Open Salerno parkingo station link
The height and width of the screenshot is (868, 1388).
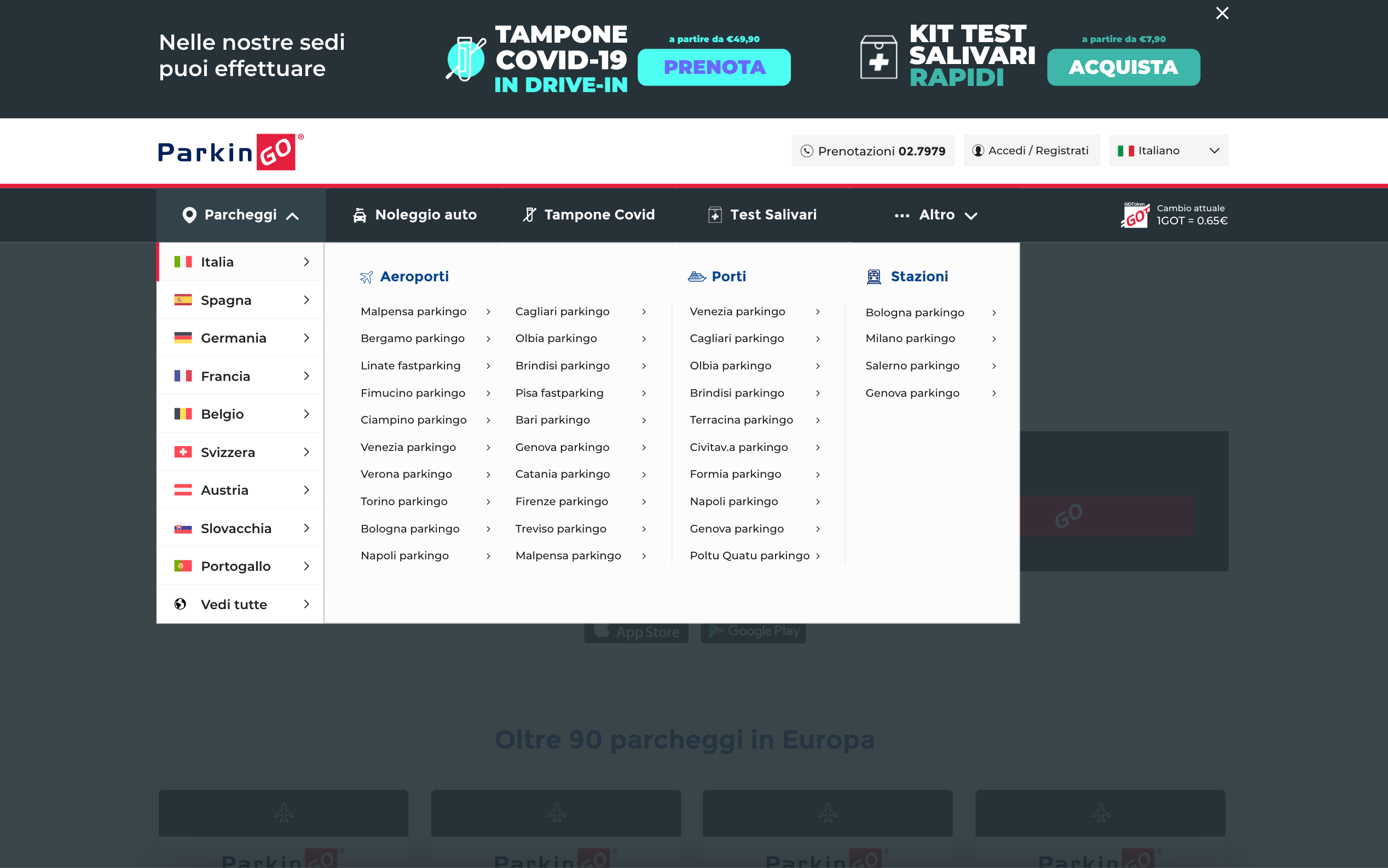(931, 366)
